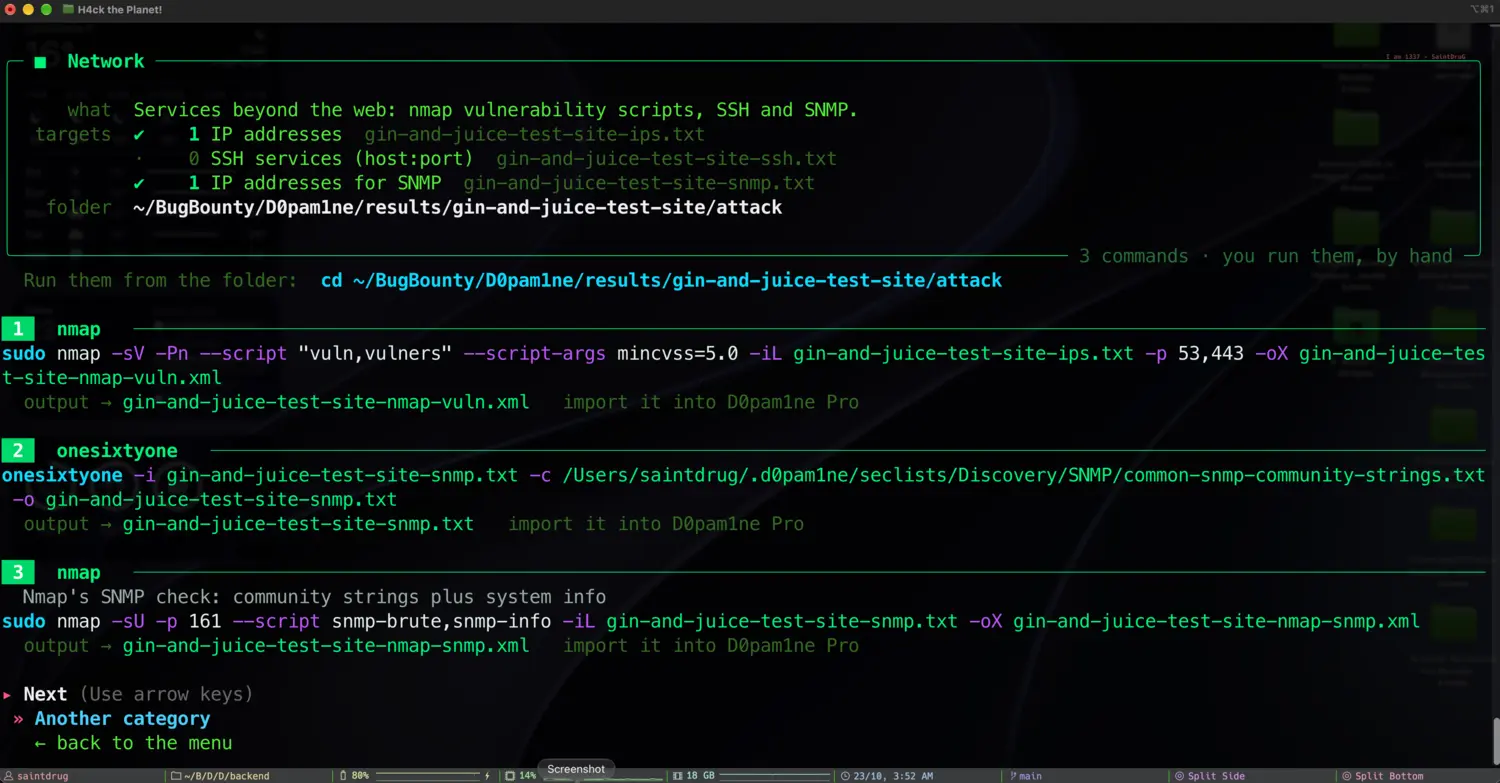Click the terminal scrollbar thumb on the right edge
This screenshot has height=783, width=1500.
(x=1496, y=742)
